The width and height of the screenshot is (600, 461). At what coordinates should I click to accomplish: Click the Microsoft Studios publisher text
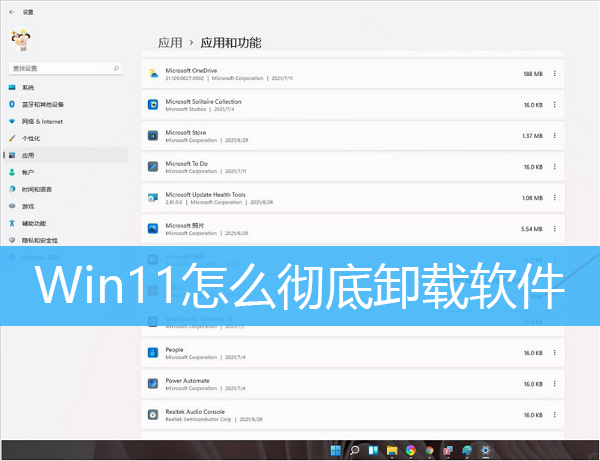[186, 109]
